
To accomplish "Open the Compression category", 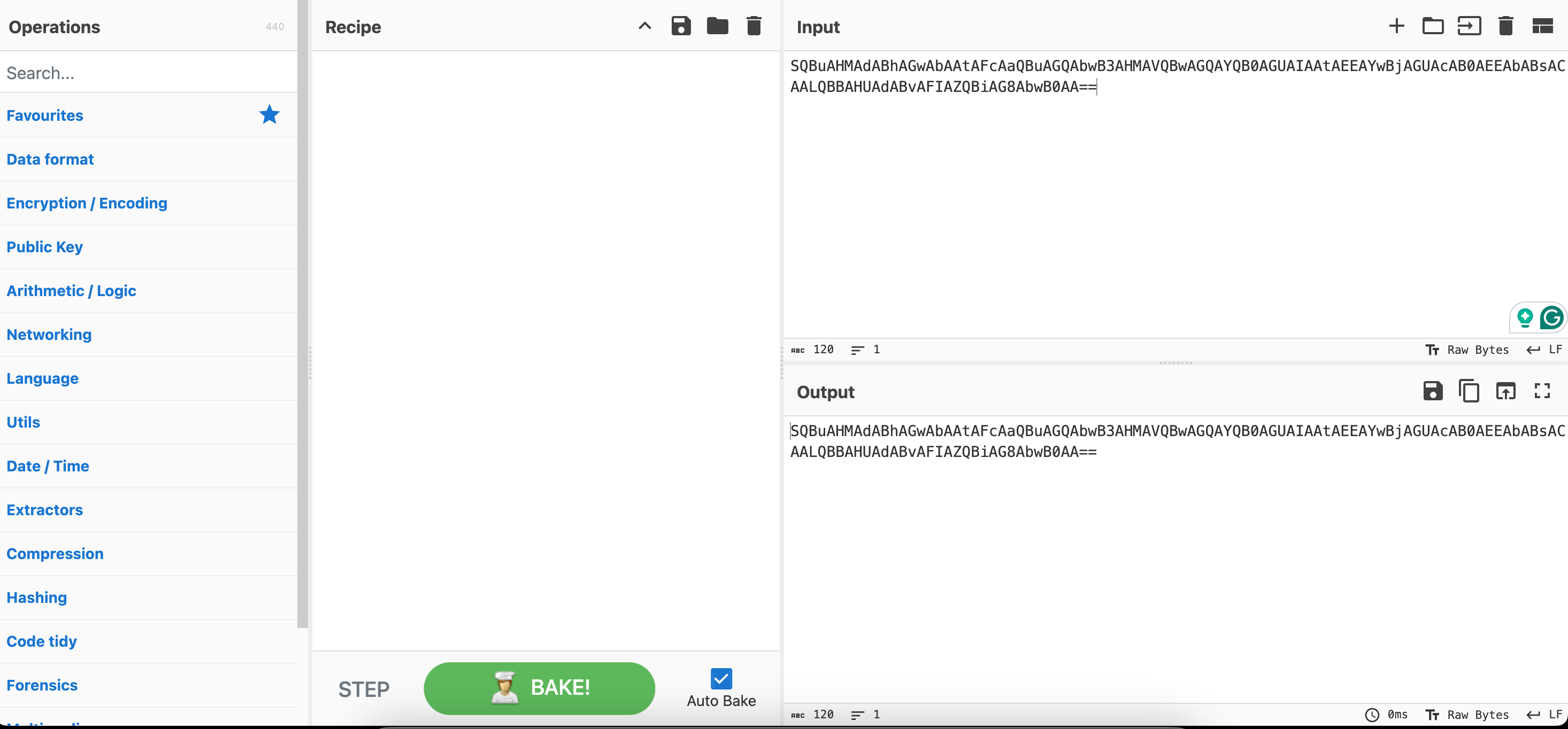I will coord(149,554).
